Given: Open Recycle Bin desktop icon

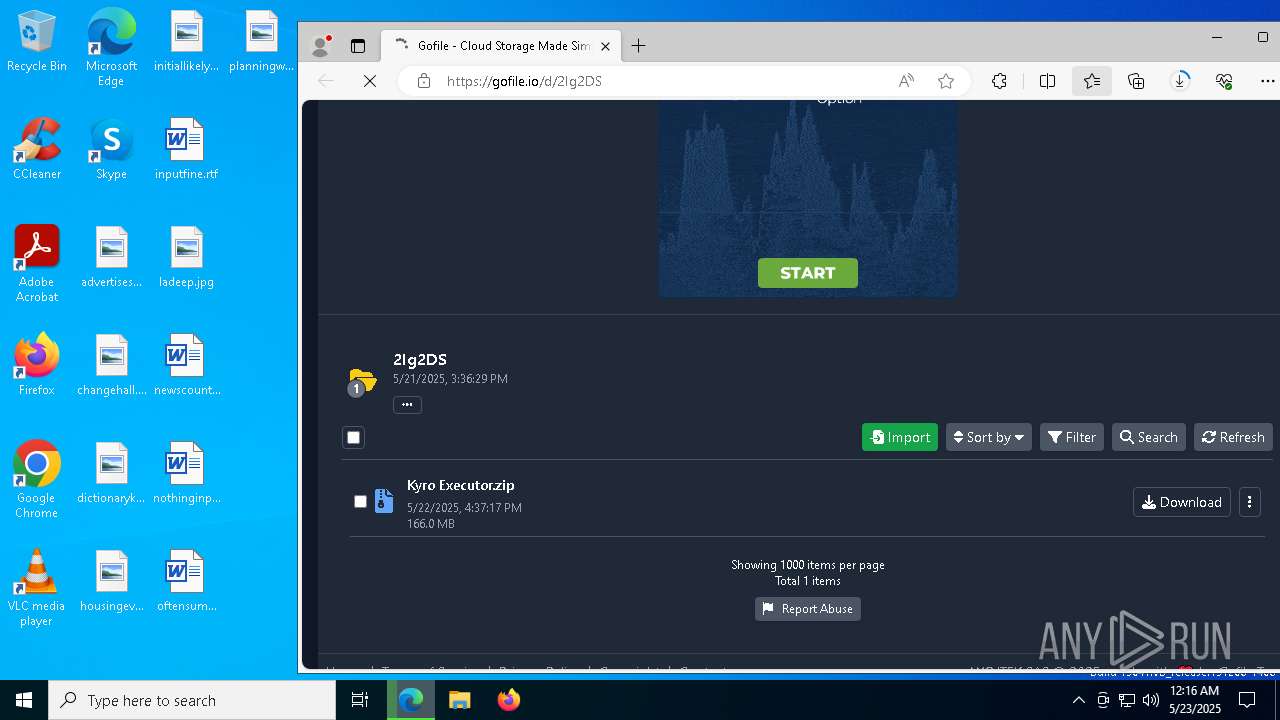Looking at the screenshot, I should [x=37, y=42].
